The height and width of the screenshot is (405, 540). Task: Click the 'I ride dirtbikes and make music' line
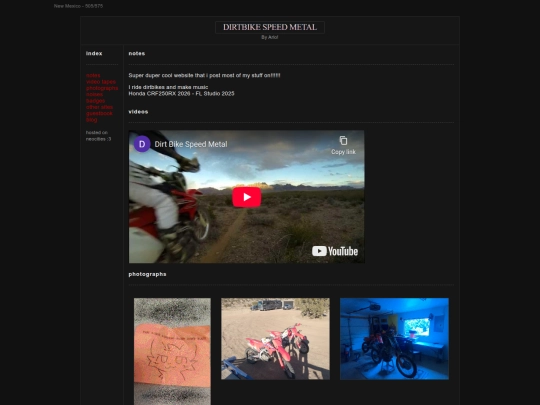click(x=168, y=87)
